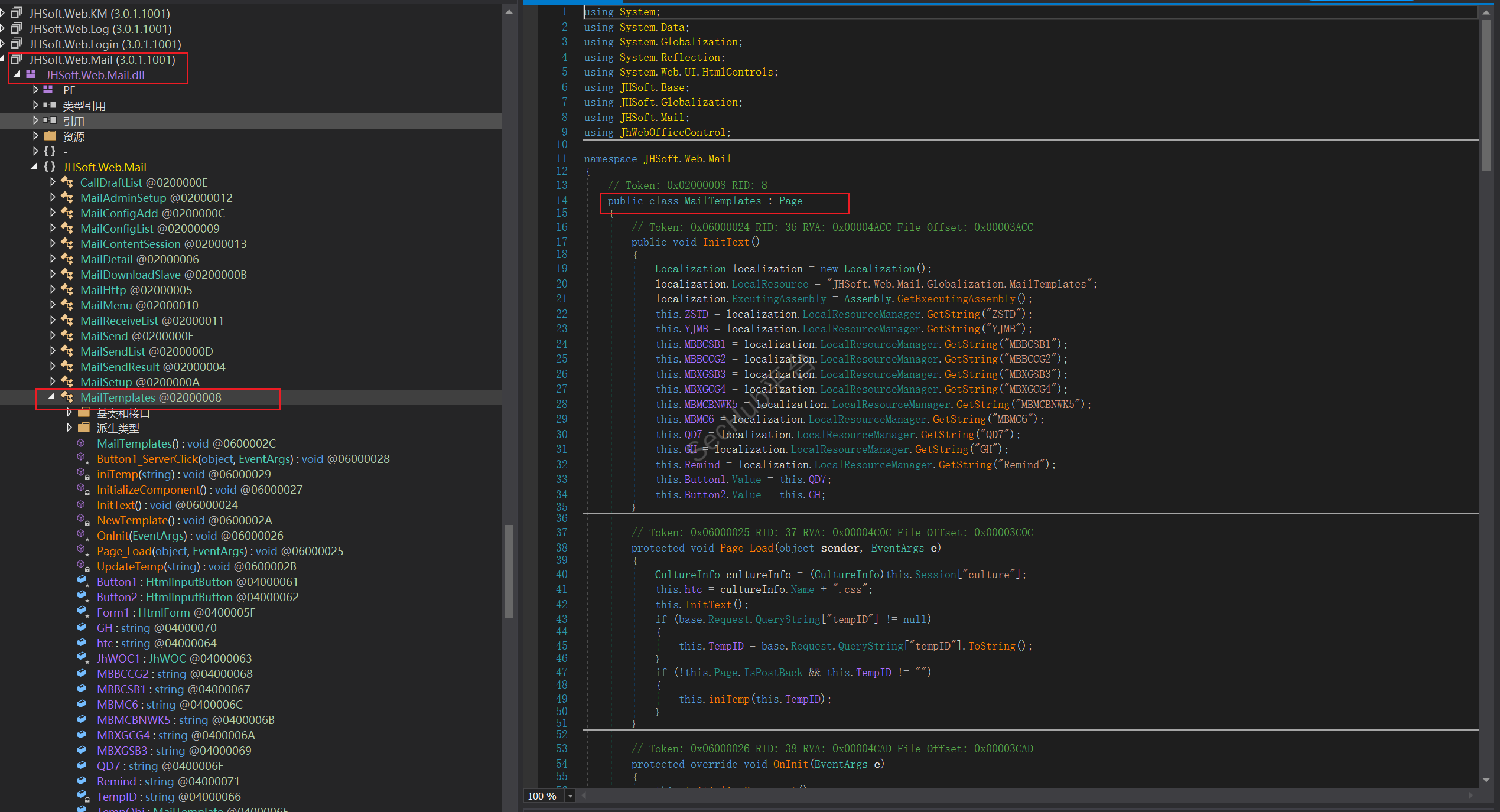Click the JHSoft.Web.Login assembly icon

point(17,44)
